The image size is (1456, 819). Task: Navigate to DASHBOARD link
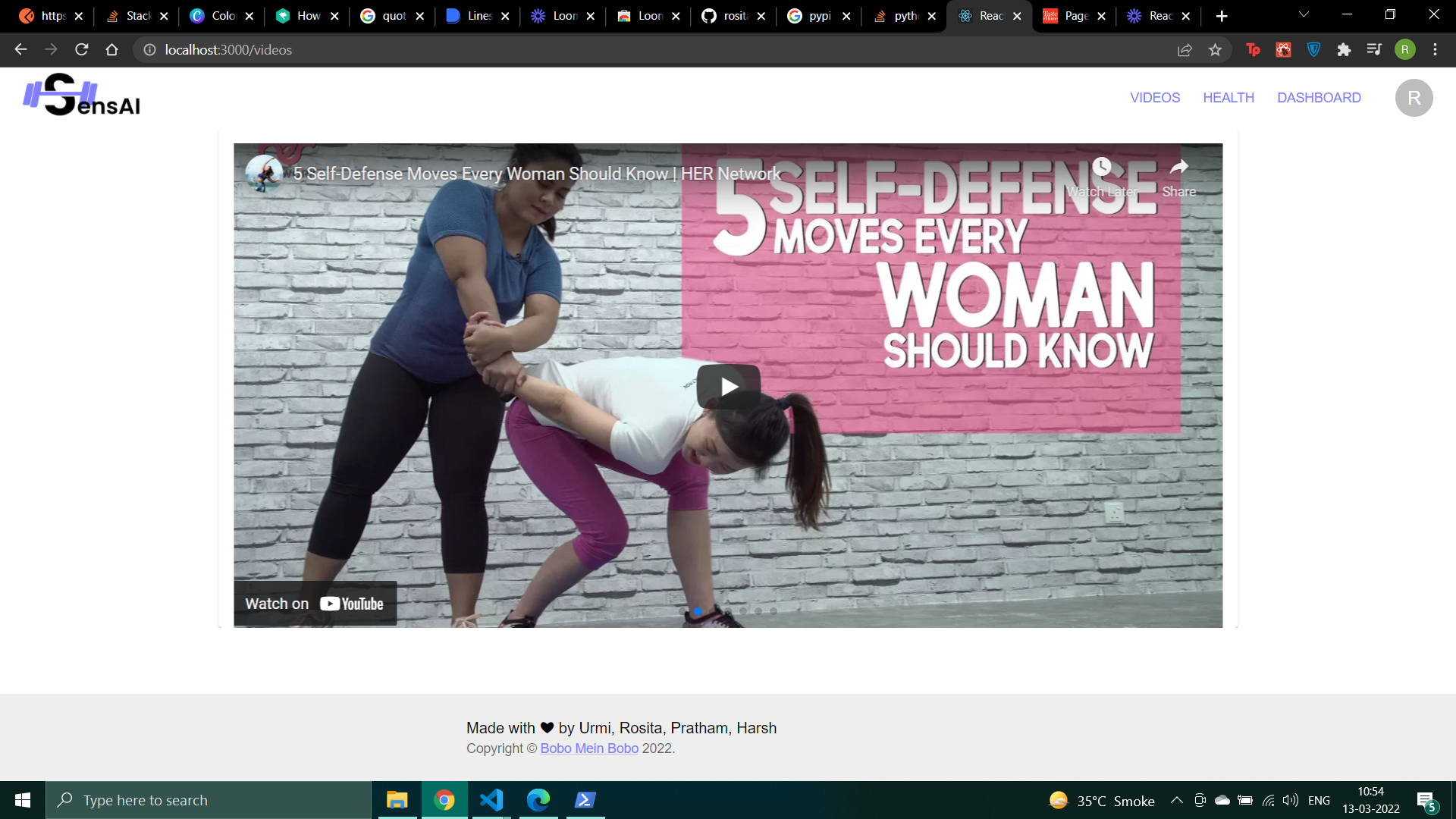tap(1318, 98)
